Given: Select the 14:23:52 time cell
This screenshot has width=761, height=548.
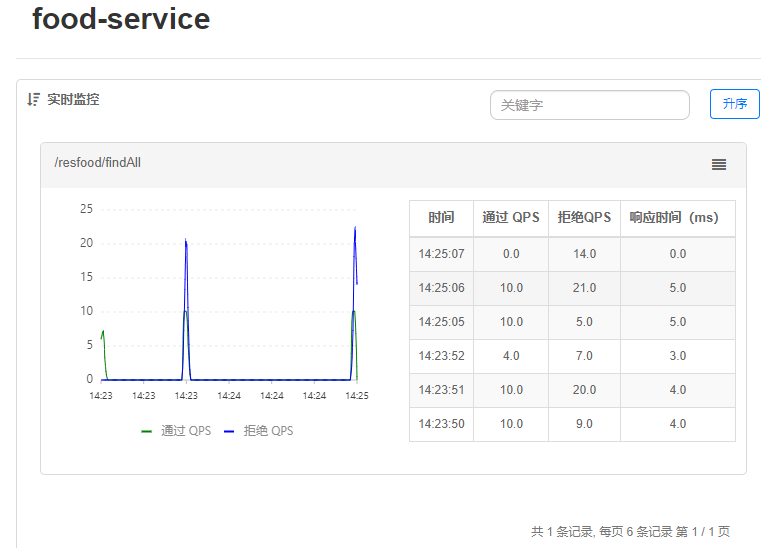Looking at the screenshot, I should click(x=441, y=356).
